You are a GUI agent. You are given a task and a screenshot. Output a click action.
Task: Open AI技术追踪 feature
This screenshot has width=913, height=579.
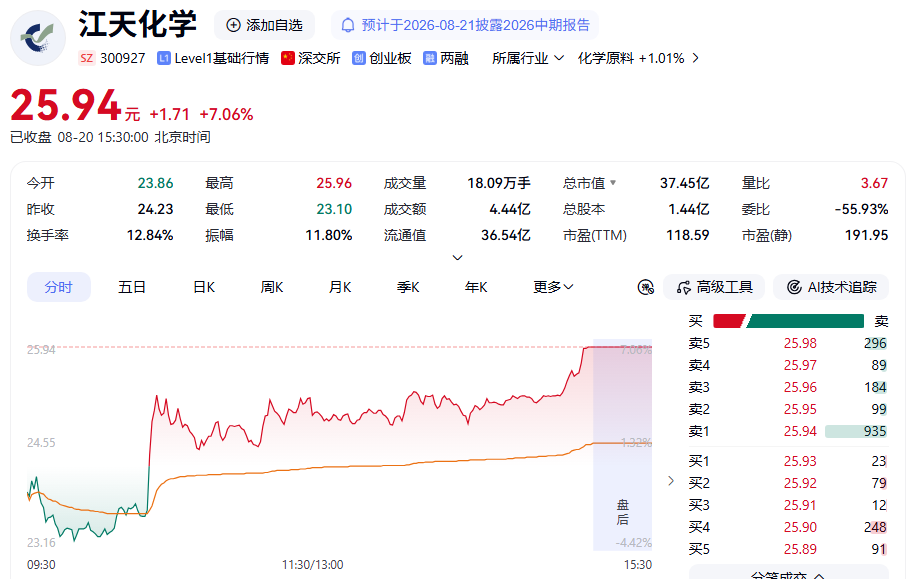coord(831,287)
